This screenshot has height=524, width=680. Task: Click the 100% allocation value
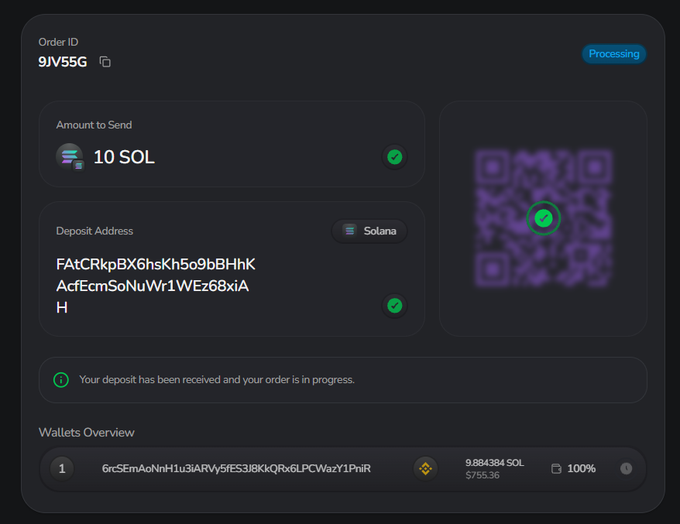pyautogui.click(x=581, y=468)
